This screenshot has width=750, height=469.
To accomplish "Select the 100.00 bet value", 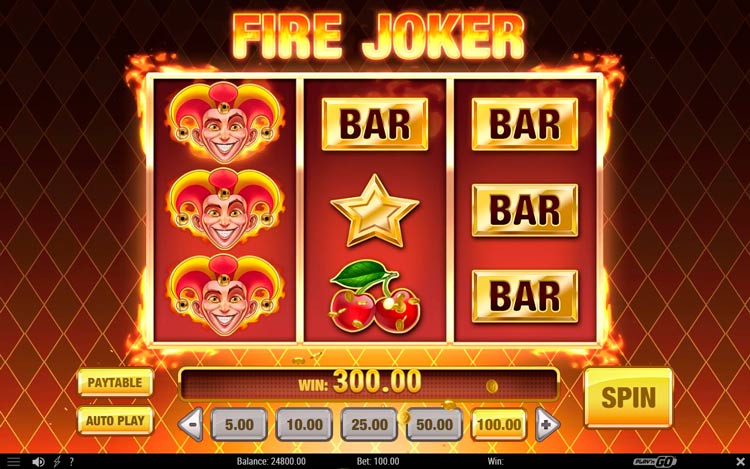I will (x=499, y=425).
